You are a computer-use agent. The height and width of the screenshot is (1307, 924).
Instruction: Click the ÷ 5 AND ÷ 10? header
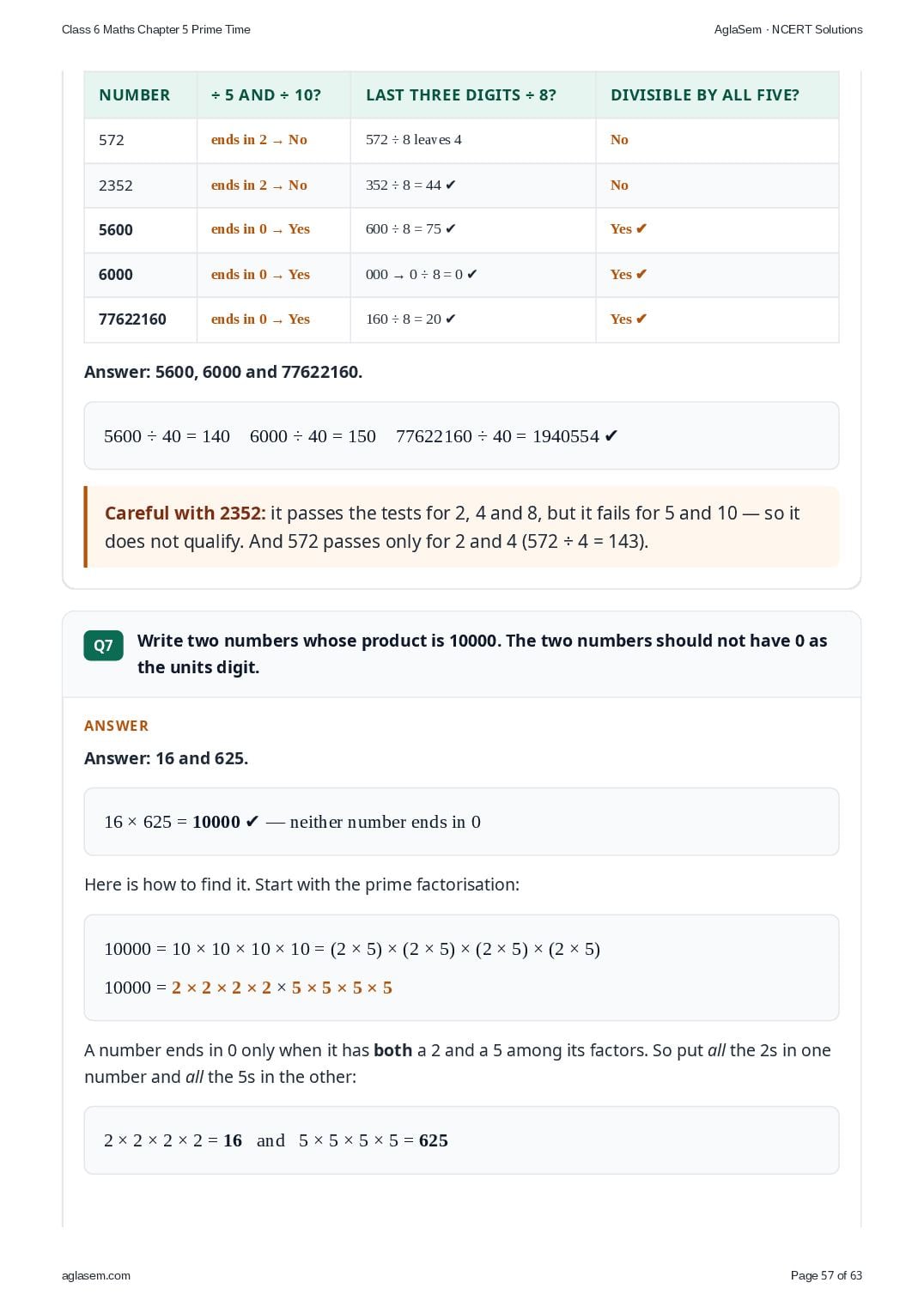[266, 95]
